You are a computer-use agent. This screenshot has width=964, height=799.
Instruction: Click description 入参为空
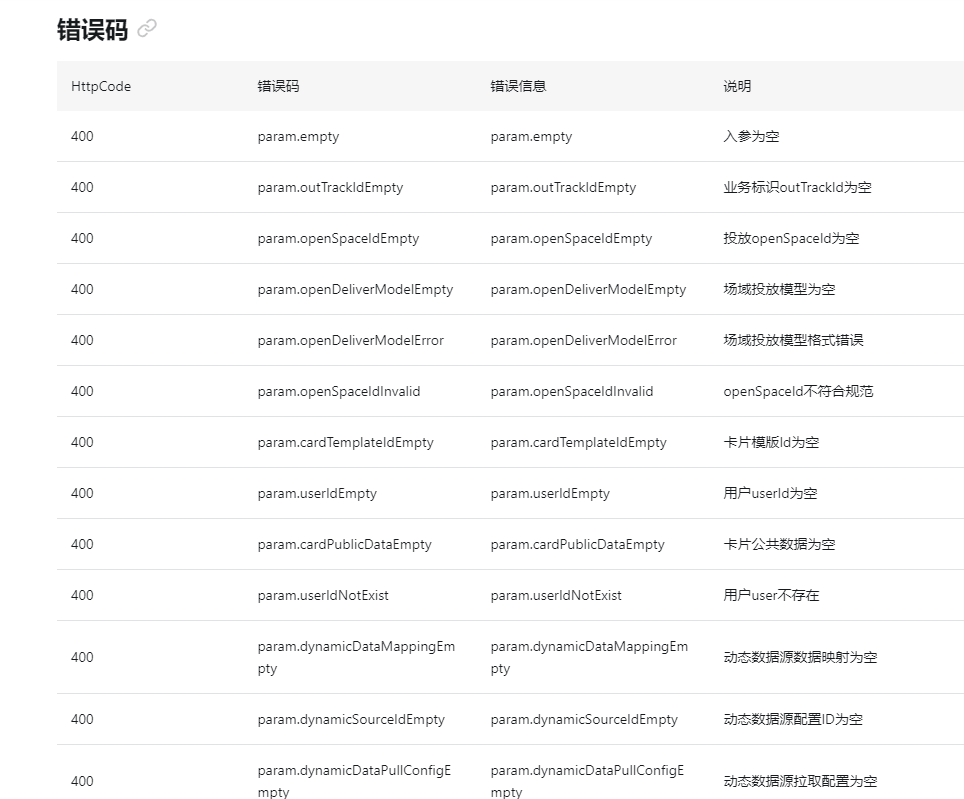751,136
